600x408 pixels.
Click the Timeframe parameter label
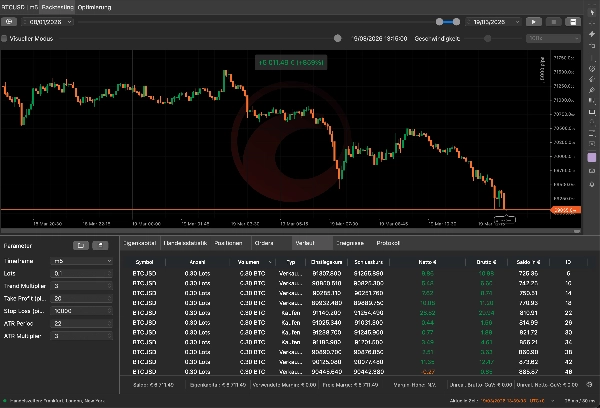(x=19, y=261)
